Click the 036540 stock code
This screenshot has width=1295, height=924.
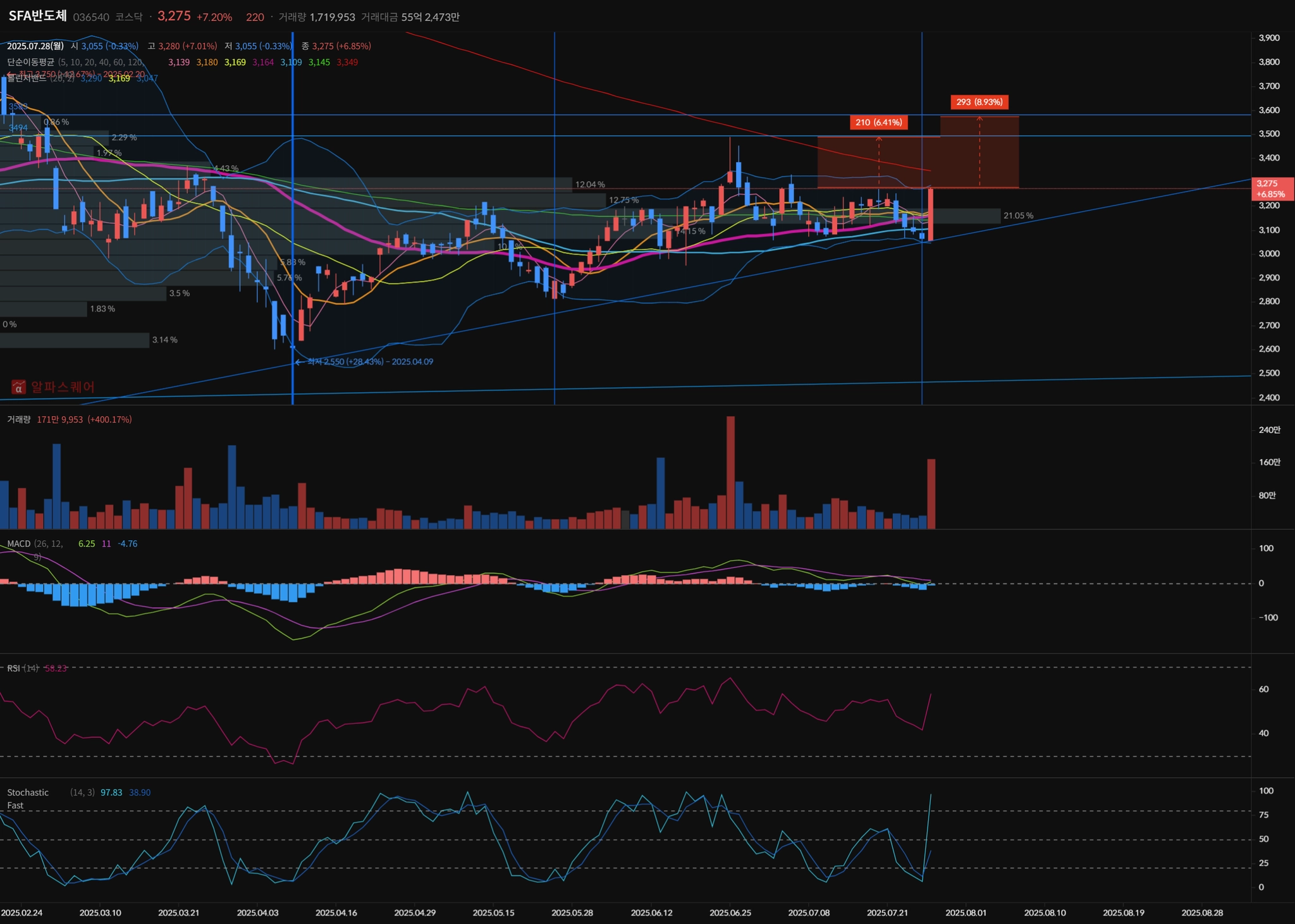91,17
